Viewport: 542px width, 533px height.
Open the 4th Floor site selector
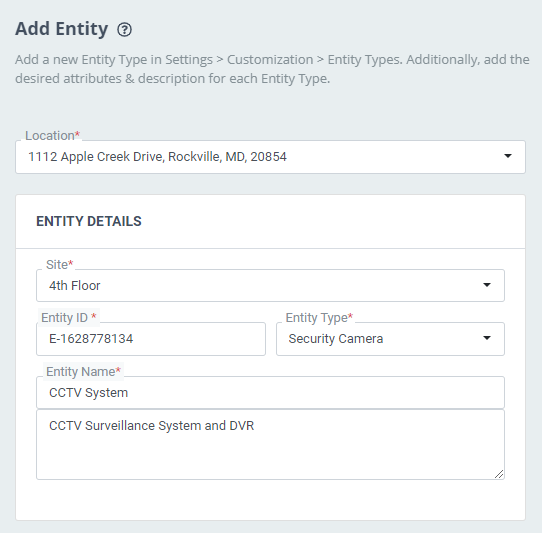(x=270, y=286)
